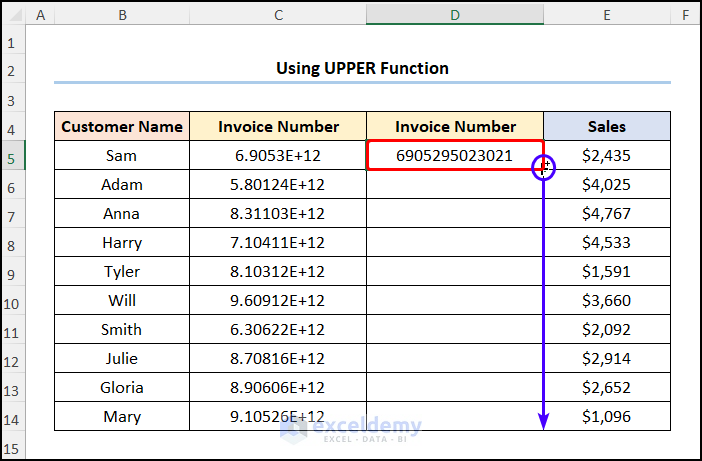Click the cell containing 'Tyler'

click(x=122, y=271)
